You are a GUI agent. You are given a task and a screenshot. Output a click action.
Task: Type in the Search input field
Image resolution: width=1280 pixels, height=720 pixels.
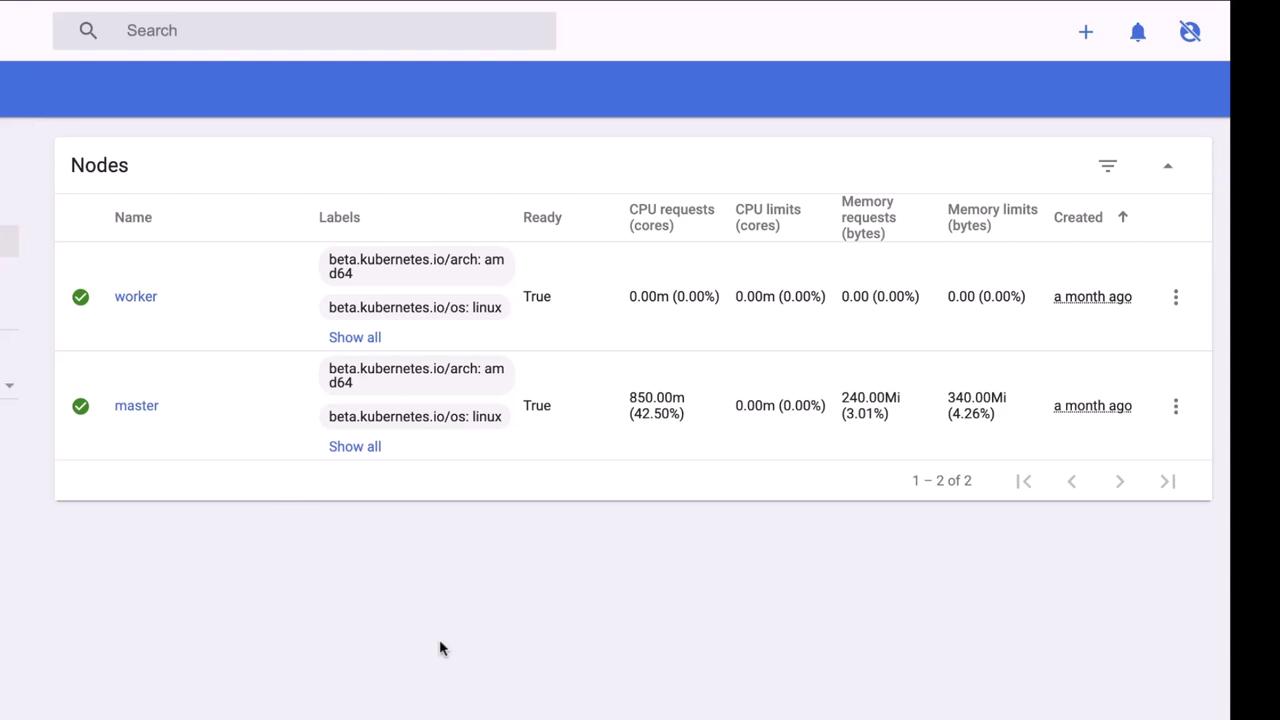pos(330,31)
